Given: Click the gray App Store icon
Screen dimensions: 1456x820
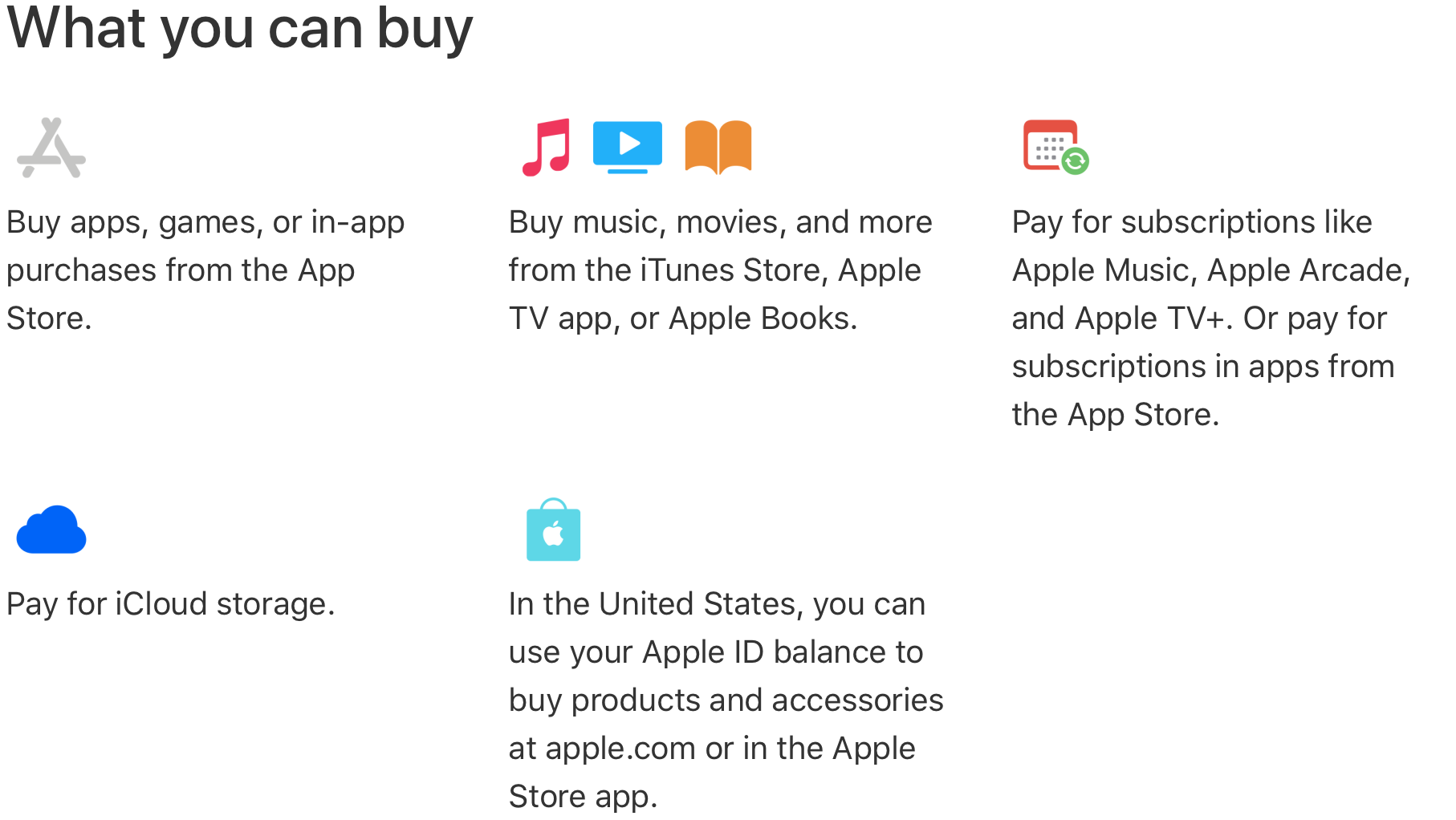Looking at the screenshot, I should 51,148.
